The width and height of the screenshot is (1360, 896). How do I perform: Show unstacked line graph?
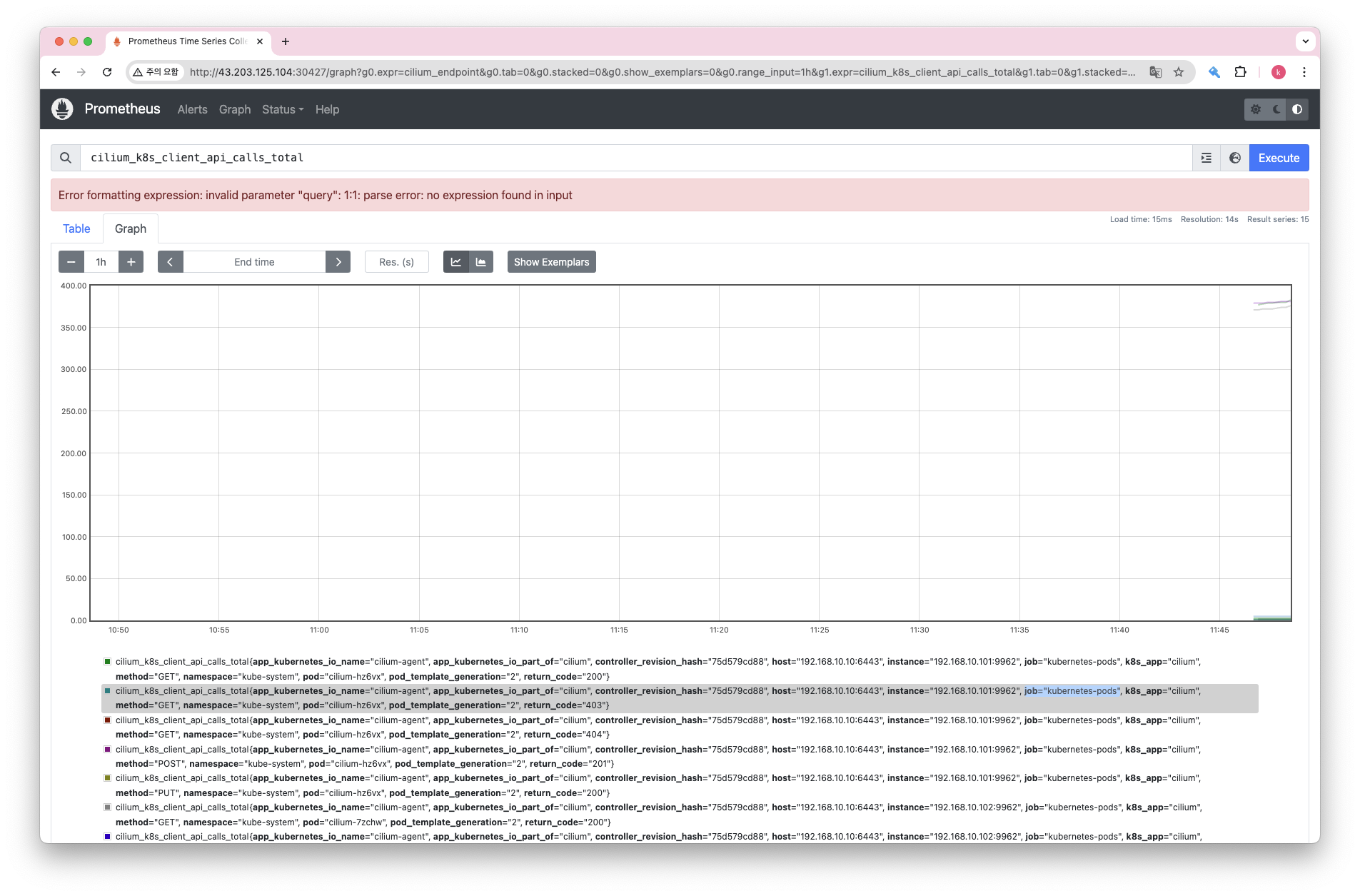[x=455, y=262]
